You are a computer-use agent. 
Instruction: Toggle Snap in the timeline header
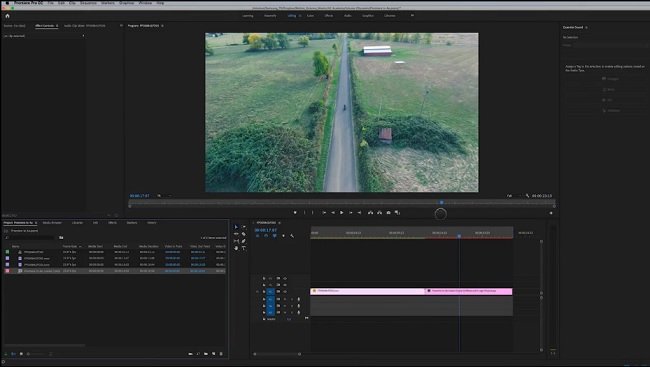[266, 236]
